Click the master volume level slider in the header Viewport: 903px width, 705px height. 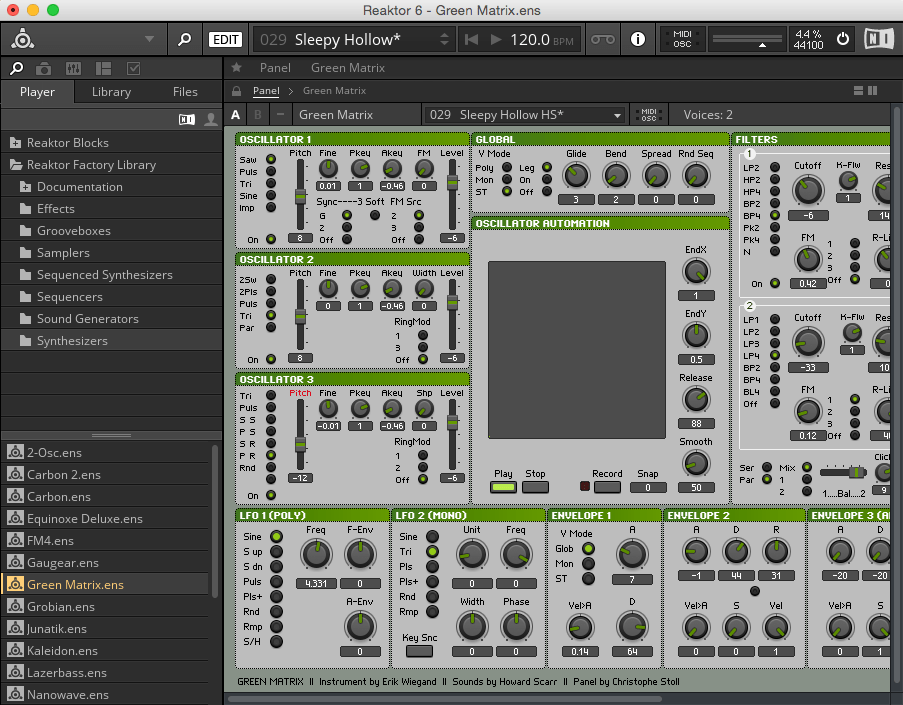(x=746, y=40)
